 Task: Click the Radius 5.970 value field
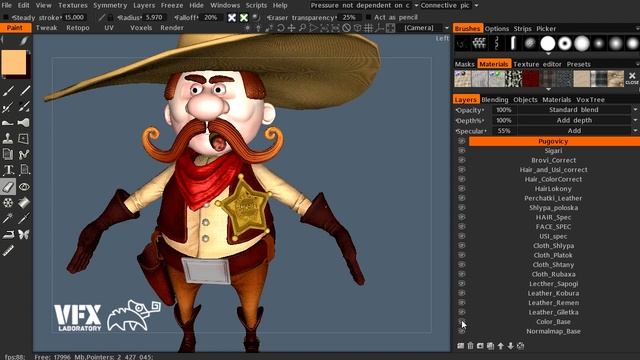point(154,18)
